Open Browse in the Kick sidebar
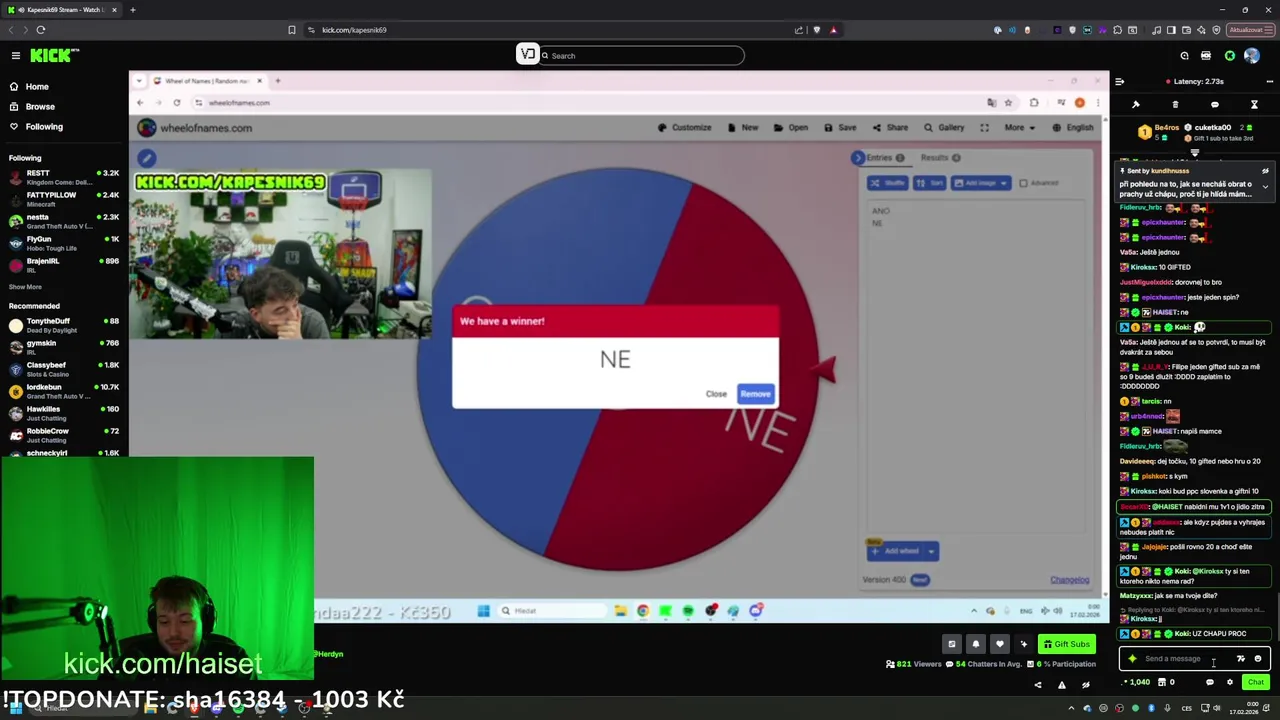 32,107
